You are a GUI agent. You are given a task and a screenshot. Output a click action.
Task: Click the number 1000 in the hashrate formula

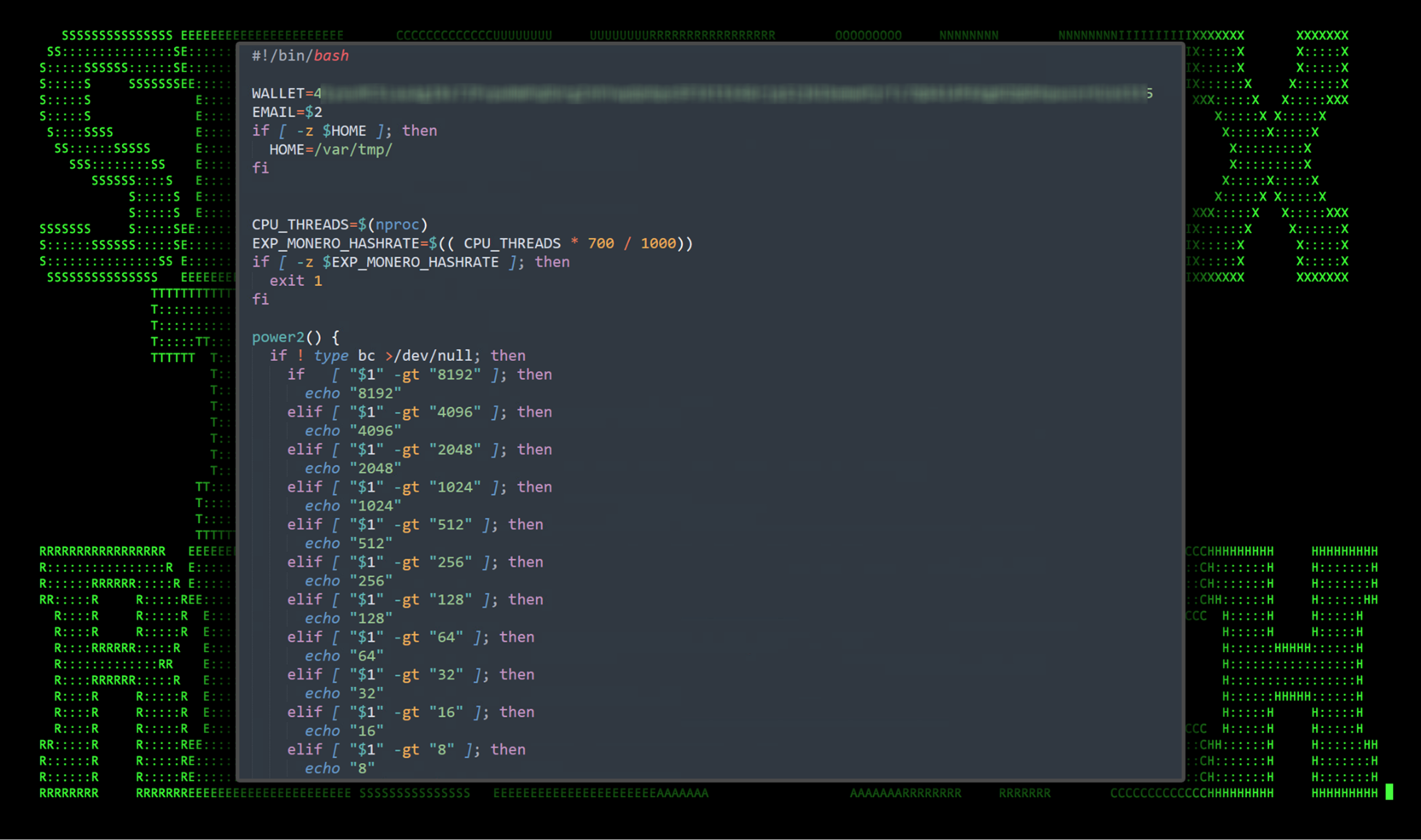click(658, 243)
